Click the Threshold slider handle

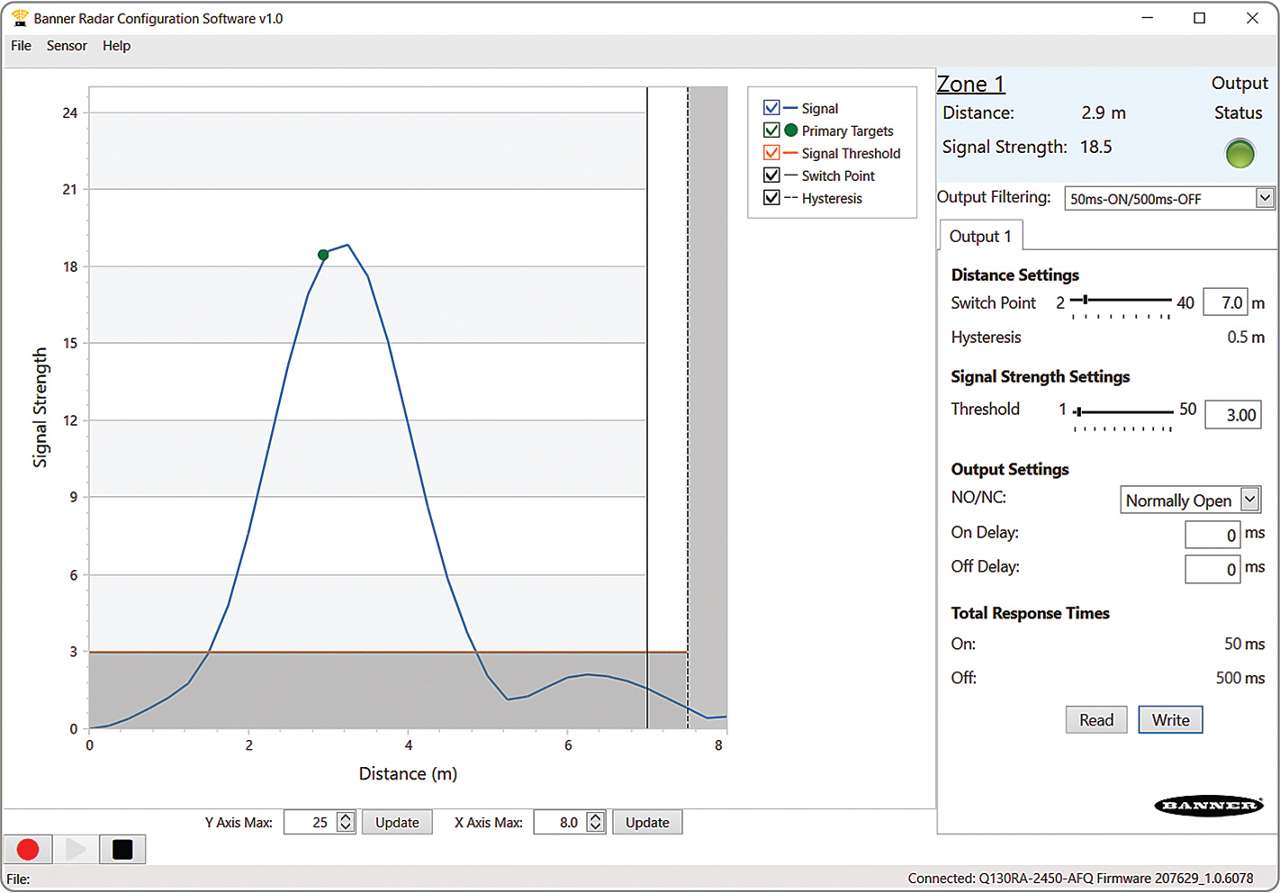(x=1078, y=410)
